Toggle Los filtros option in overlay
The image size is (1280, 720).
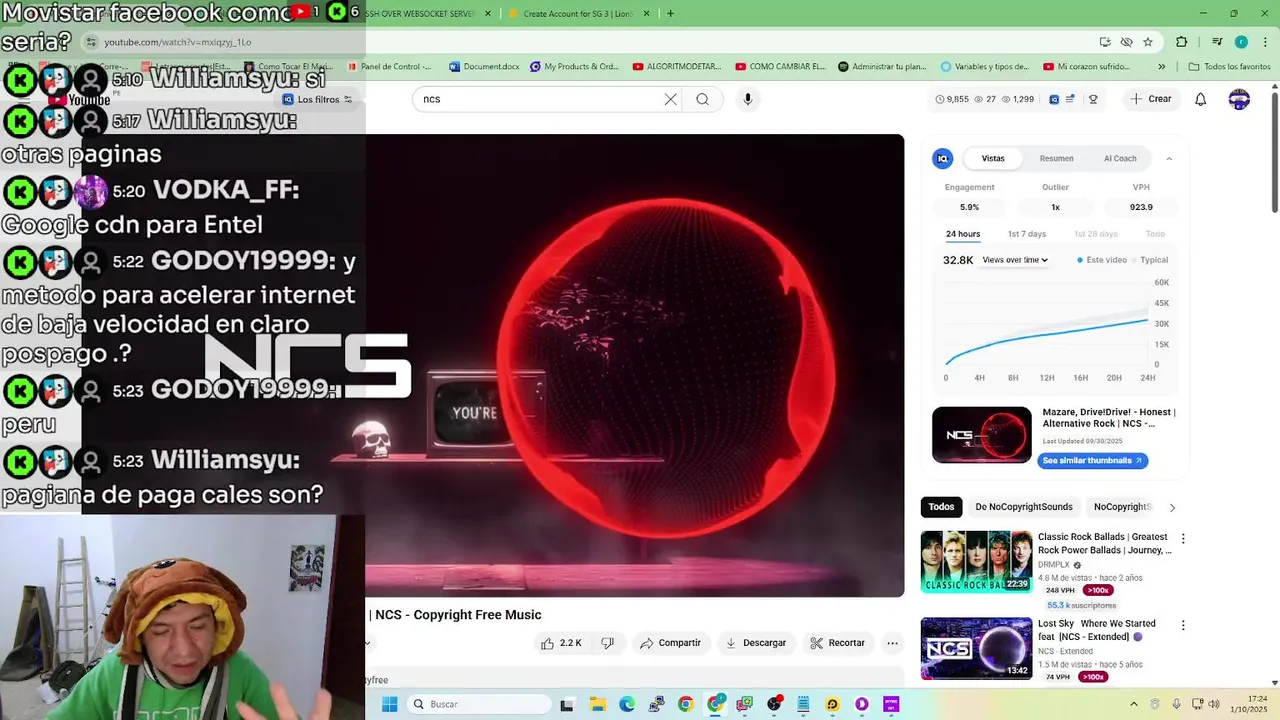tap(317, 99)
